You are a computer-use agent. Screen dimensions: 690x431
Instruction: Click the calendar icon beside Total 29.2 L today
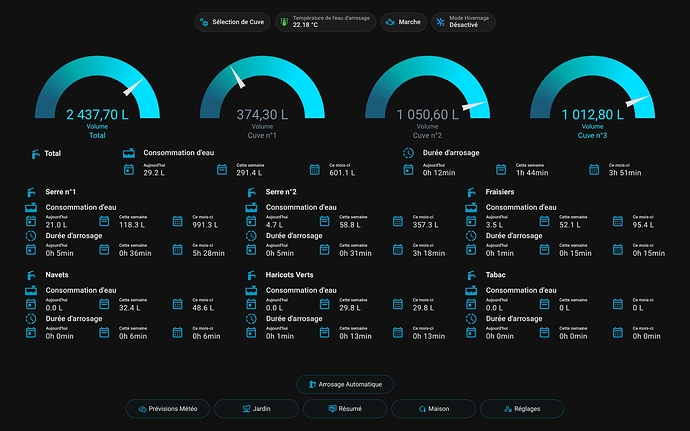pos(128,169)
